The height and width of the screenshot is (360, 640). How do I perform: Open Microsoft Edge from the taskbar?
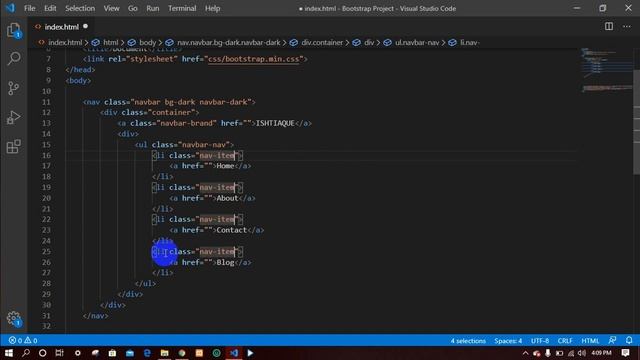pos(147,353)
